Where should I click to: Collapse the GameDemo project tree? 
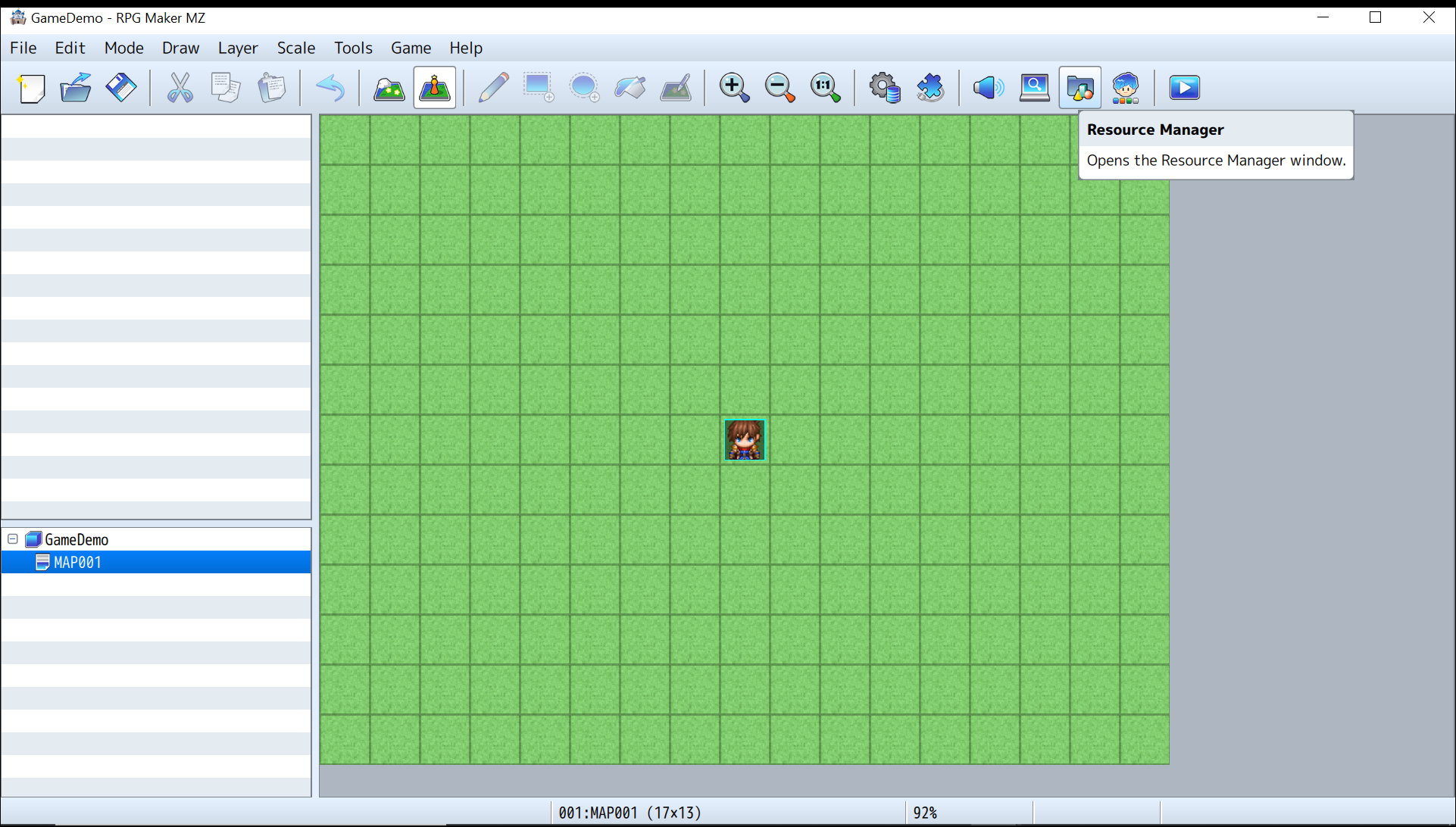pos(11,538)
